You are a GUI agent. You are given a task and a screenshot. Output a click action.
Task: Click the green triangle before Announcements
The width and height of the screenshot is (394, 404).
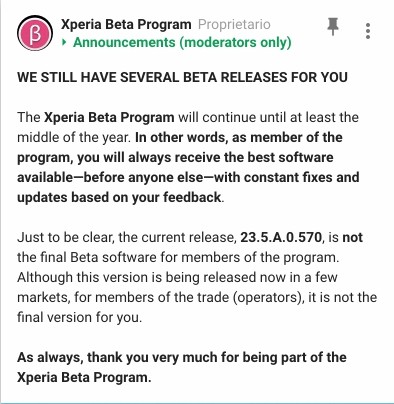pos(65,42)
